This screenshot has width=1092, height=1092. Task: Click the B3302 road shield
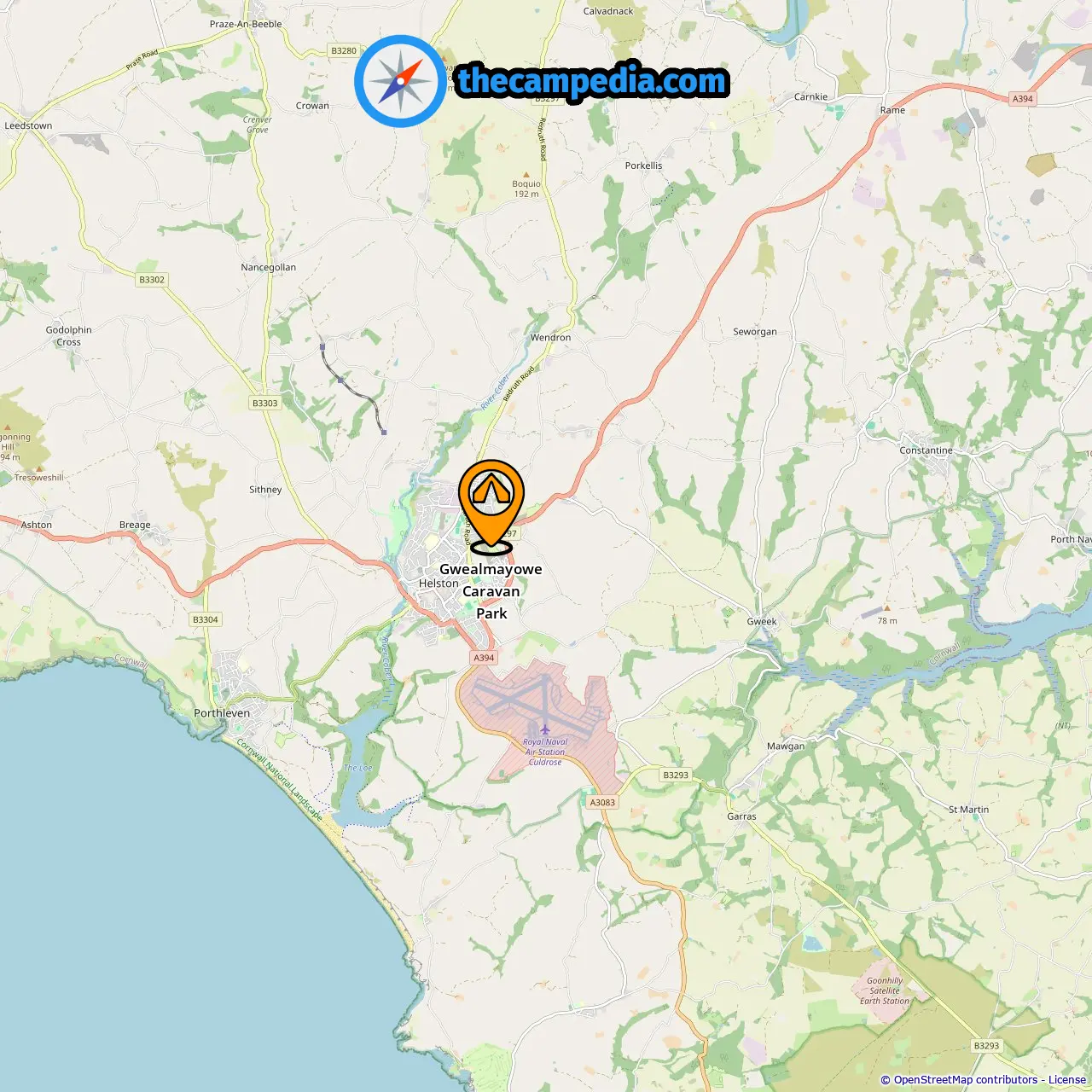(x=152, y=279)
